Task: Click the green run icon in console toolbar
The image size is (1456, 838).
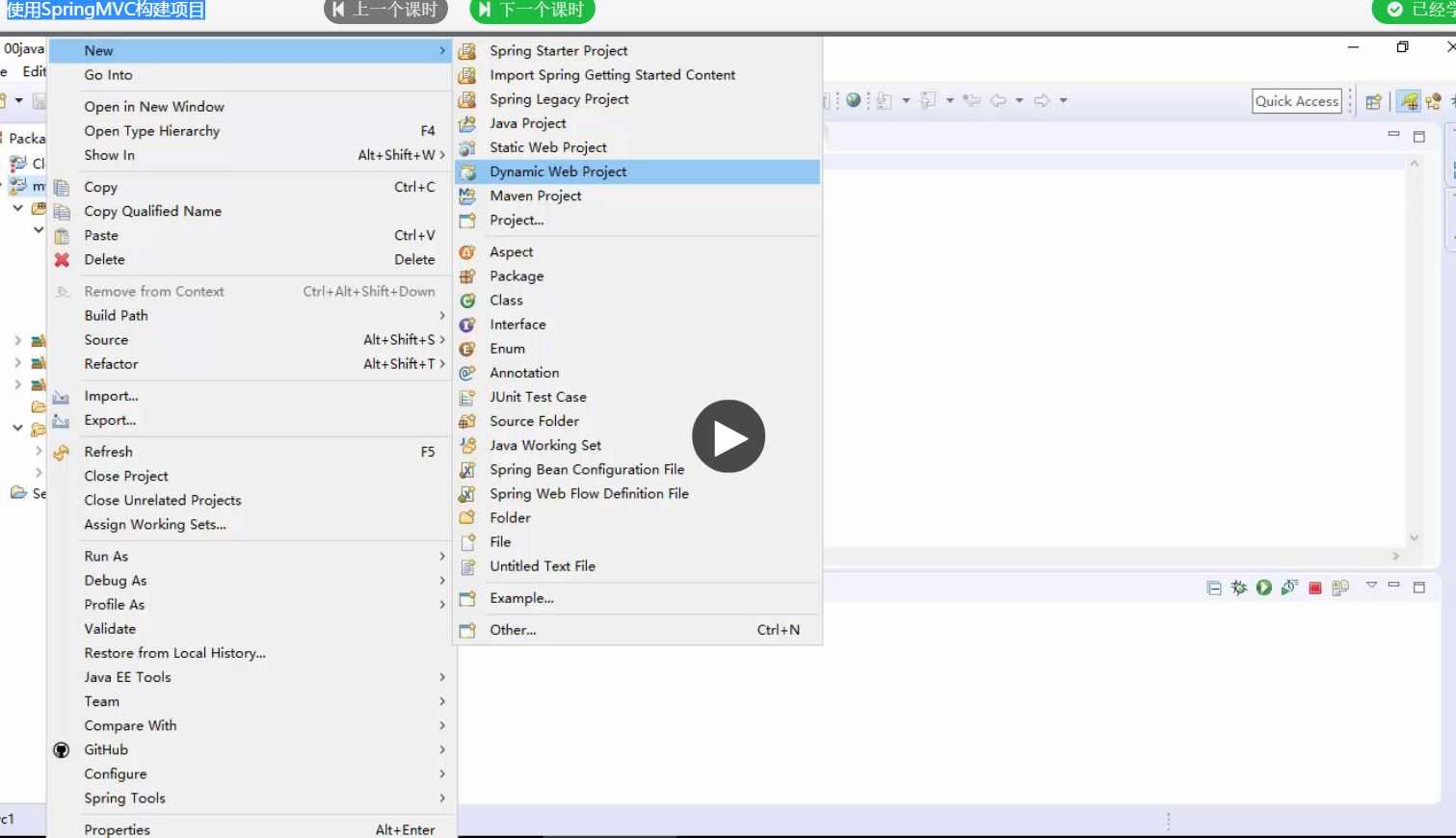Action: 1264,588
